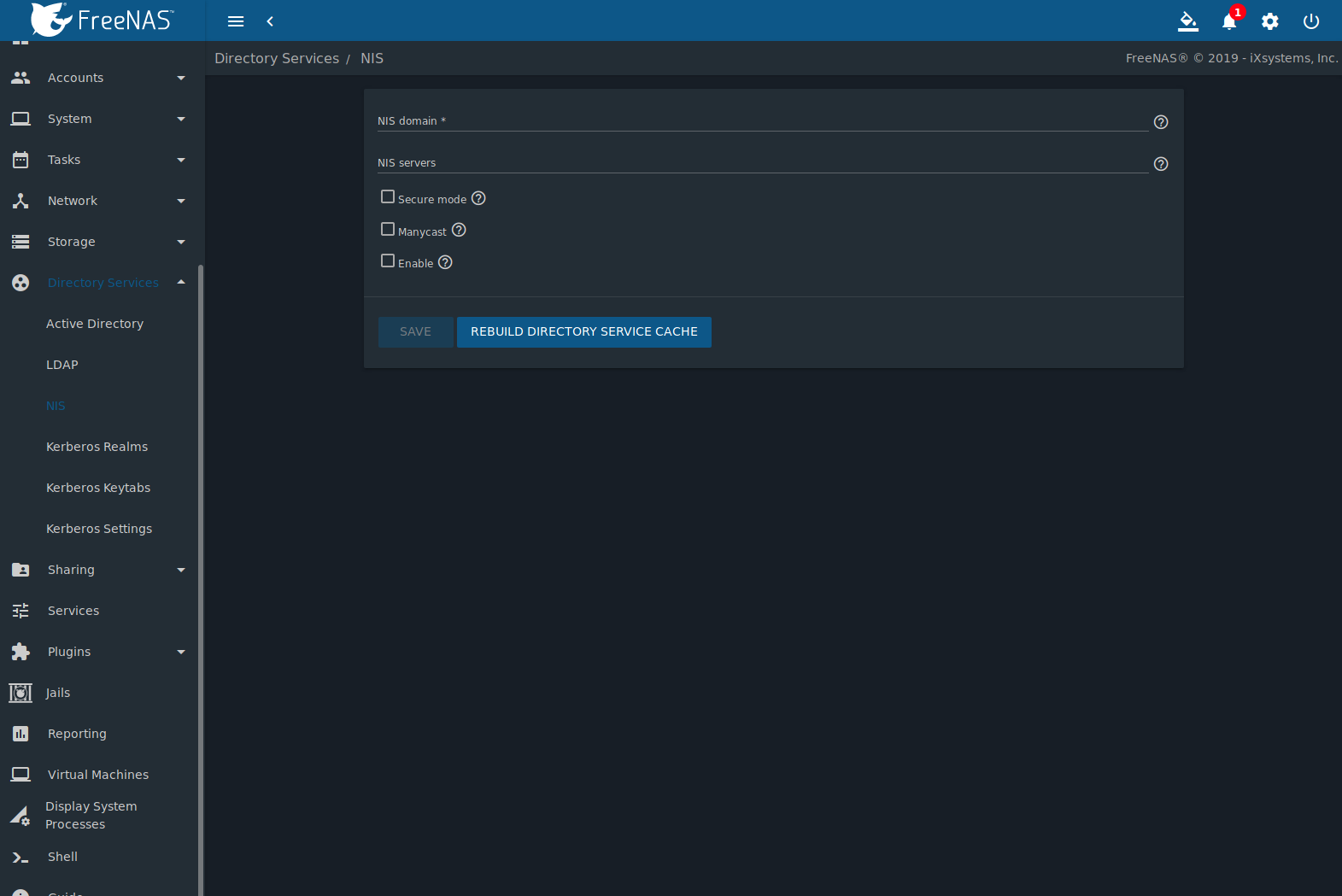The image size is (1342, 896).
Task: Open Kerberos Keytabs
Action: 98,488
